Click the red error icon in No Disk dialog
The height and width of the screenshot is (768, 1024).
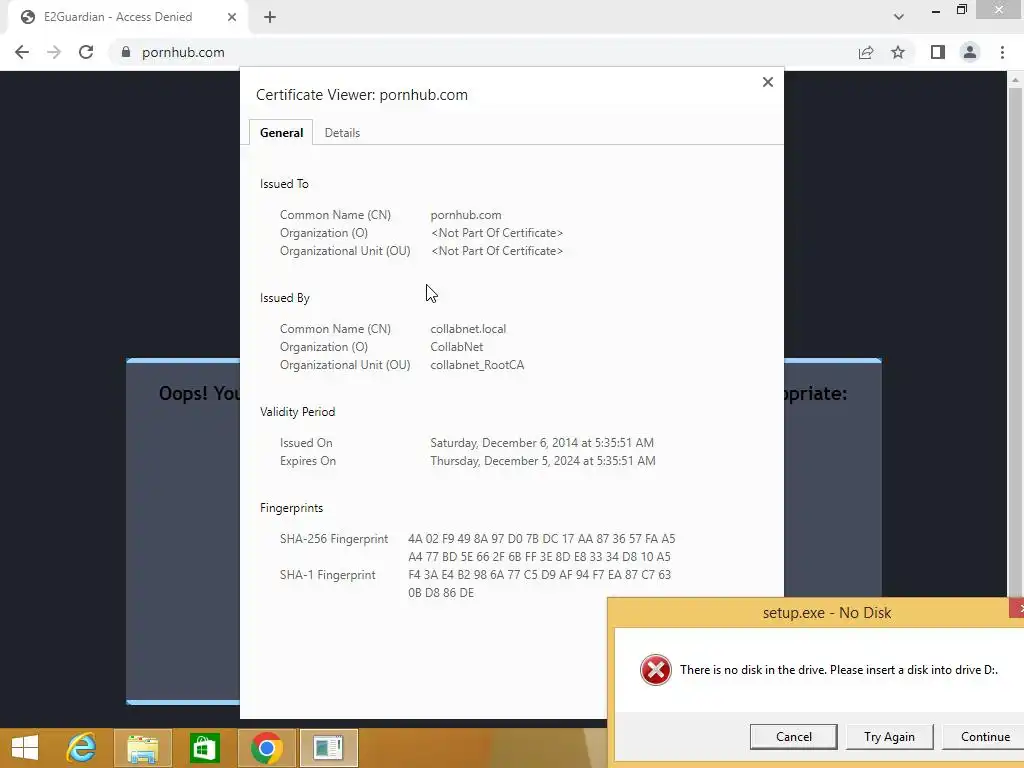pos(656,670)
